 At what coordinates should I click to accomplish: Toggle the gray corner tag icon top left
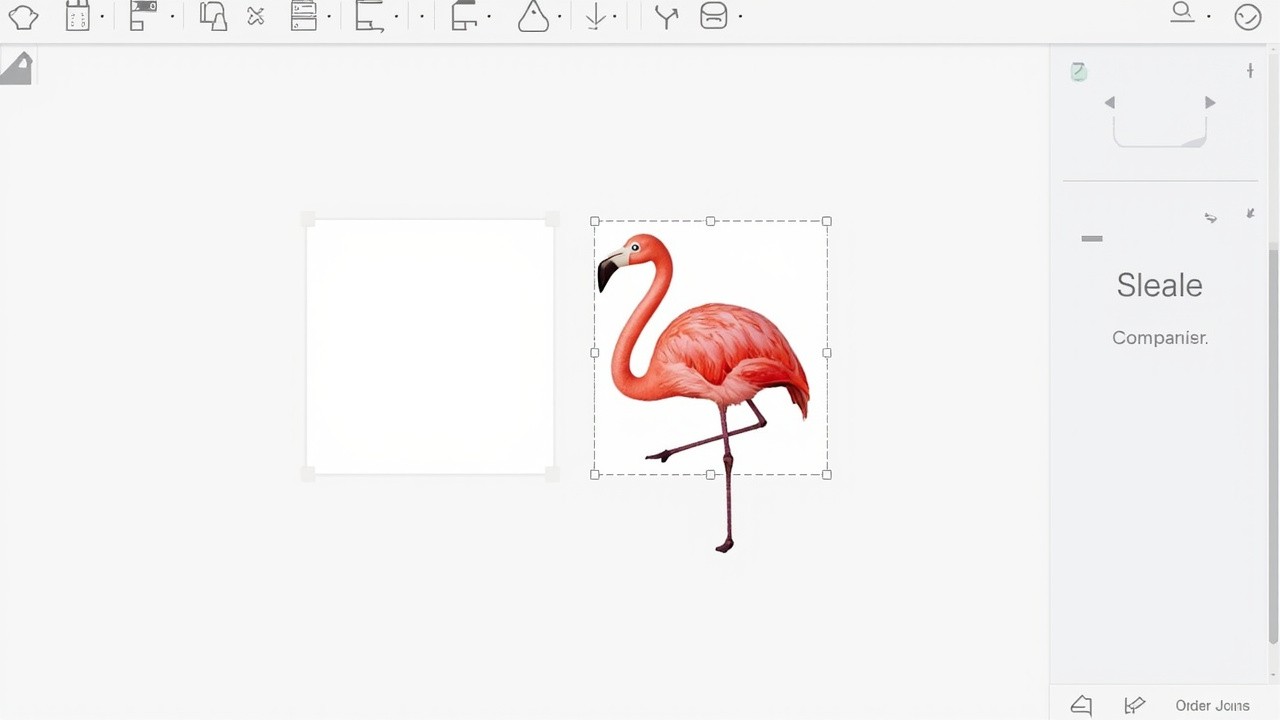click(x=16, y=68)
